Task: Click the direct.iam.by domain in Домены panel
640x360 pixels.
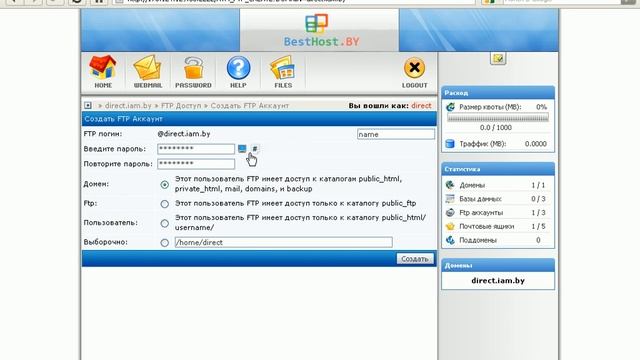Action: click(498, 280)
